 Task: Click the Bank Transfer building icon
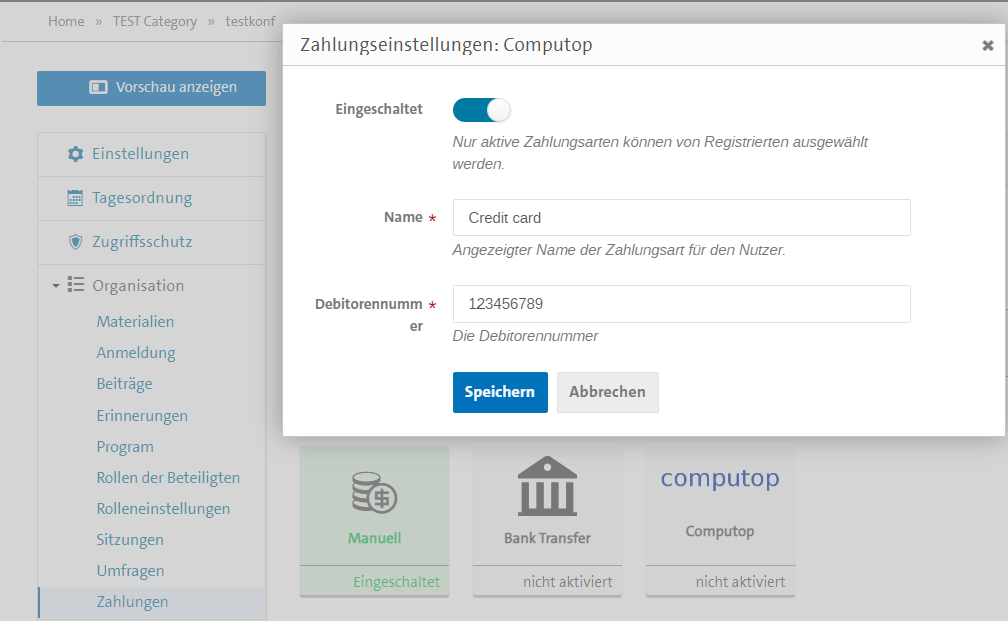pyautogui.click(x=547, y=487)
